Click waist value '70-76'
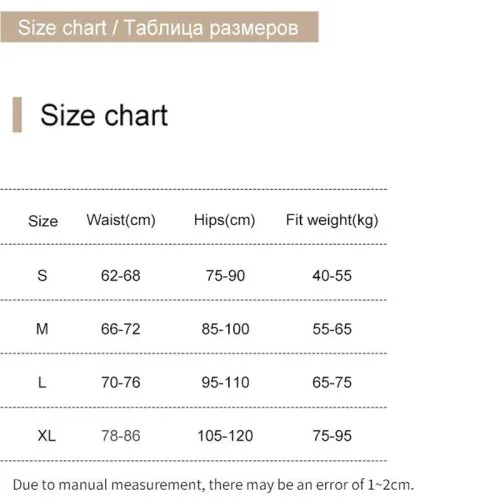 (x=121, y=382)
